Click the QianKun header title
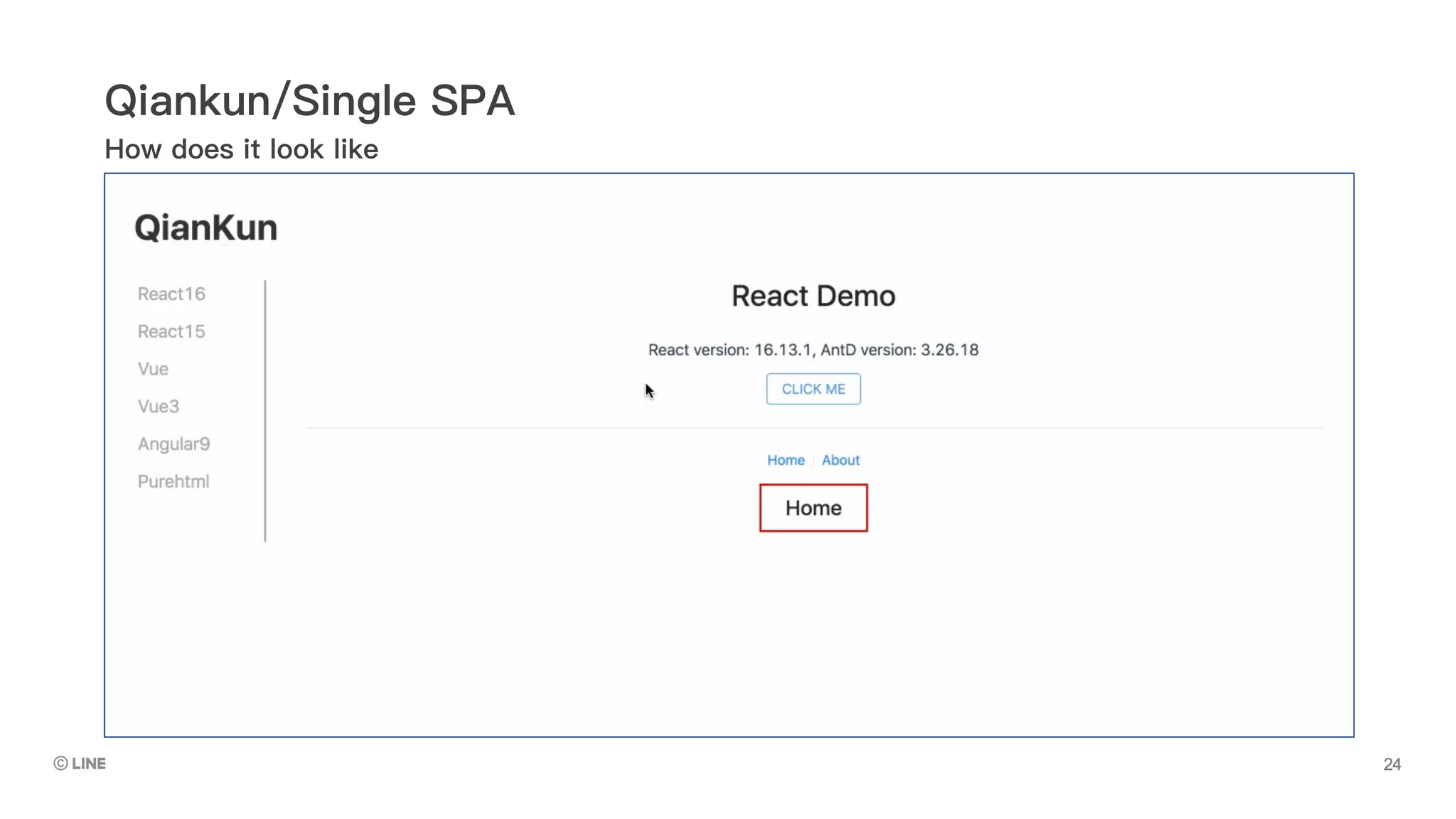The image size is (1456, 819). coord(206,227)
